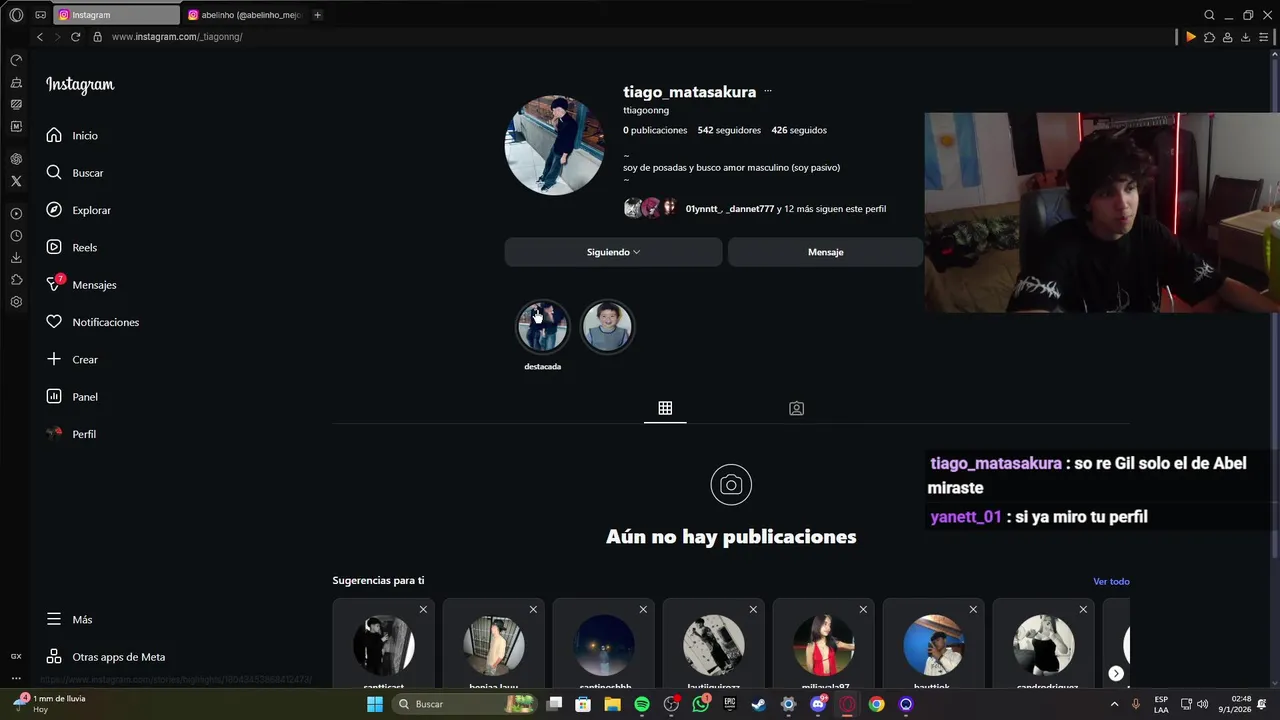
Task: Open GX Corner in Opera sidebar
Action: [16, 657]
